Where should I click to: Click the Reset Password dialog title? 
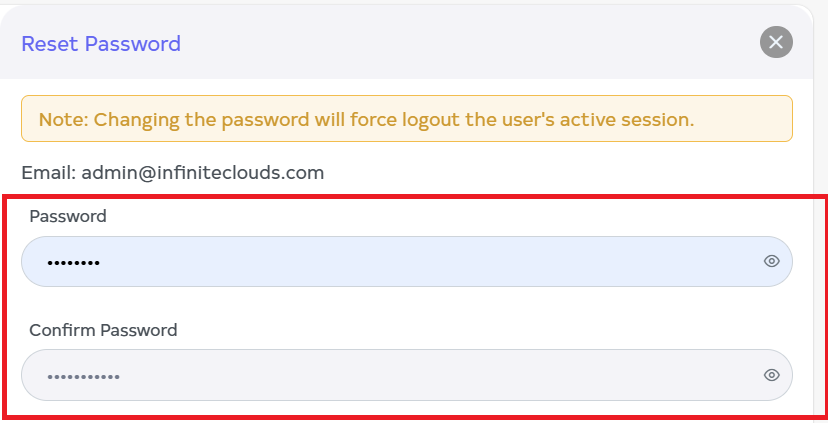[x=101, y=44]
